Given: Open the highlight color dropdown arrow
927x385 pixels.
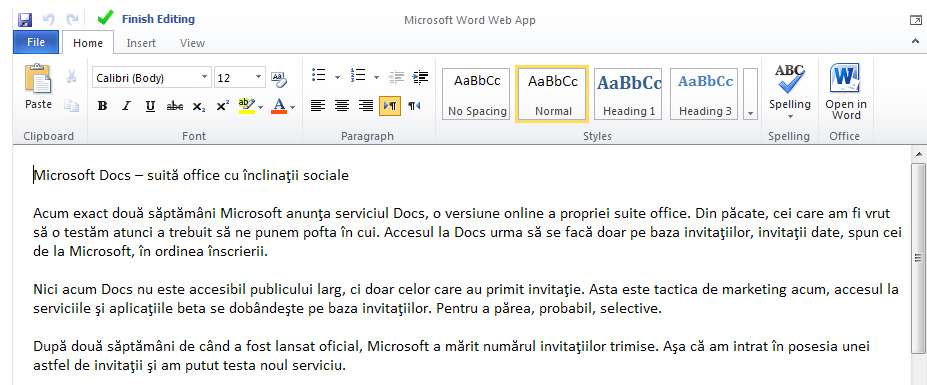Looking at the screenshot, I should pos(261,107).
